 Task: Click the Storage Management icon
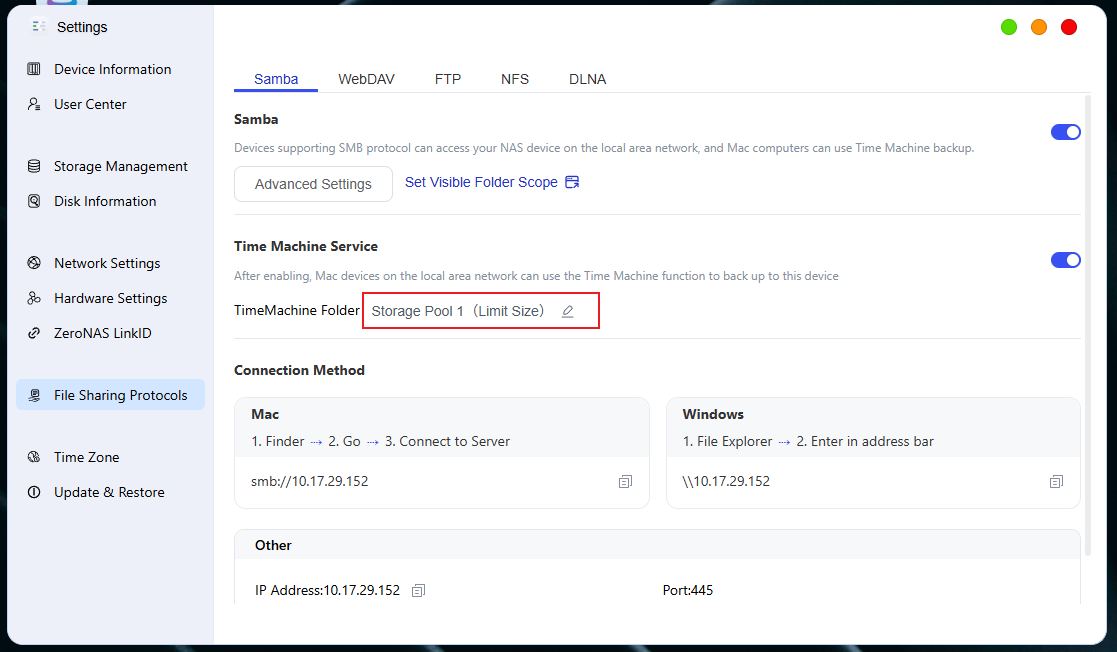[x=33, y=166]
